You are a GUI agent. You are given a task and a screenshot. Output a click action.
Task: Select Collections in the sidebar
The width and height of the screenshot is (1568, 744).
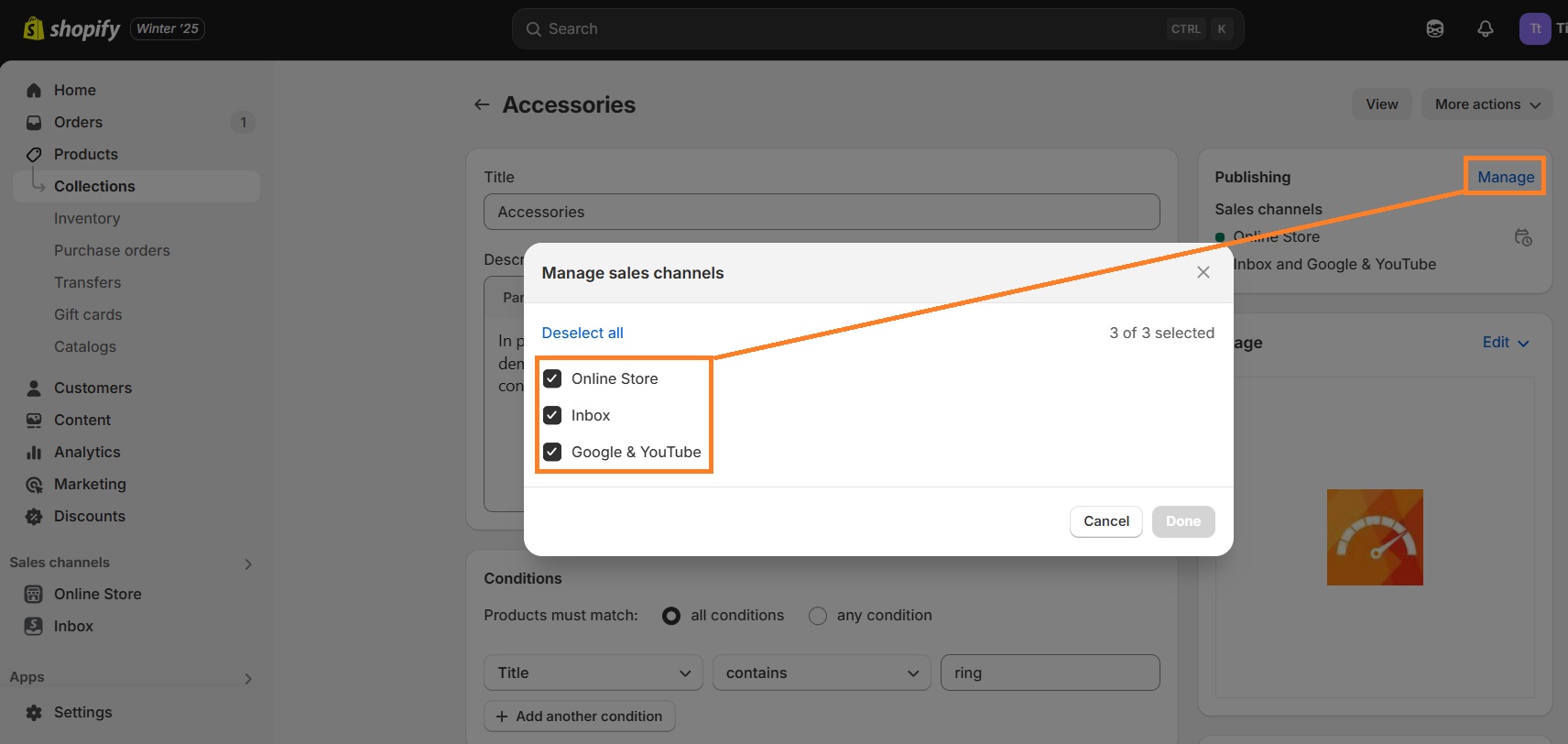click(136, 186)
